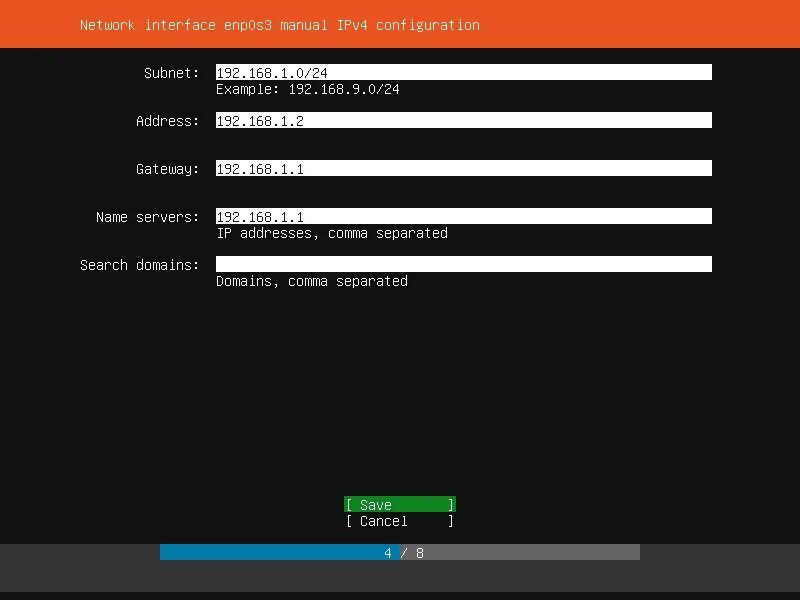Focus the Address field containing 192.168.1.2
Screen dimensions: 800x600
click(x=464, y=120)
